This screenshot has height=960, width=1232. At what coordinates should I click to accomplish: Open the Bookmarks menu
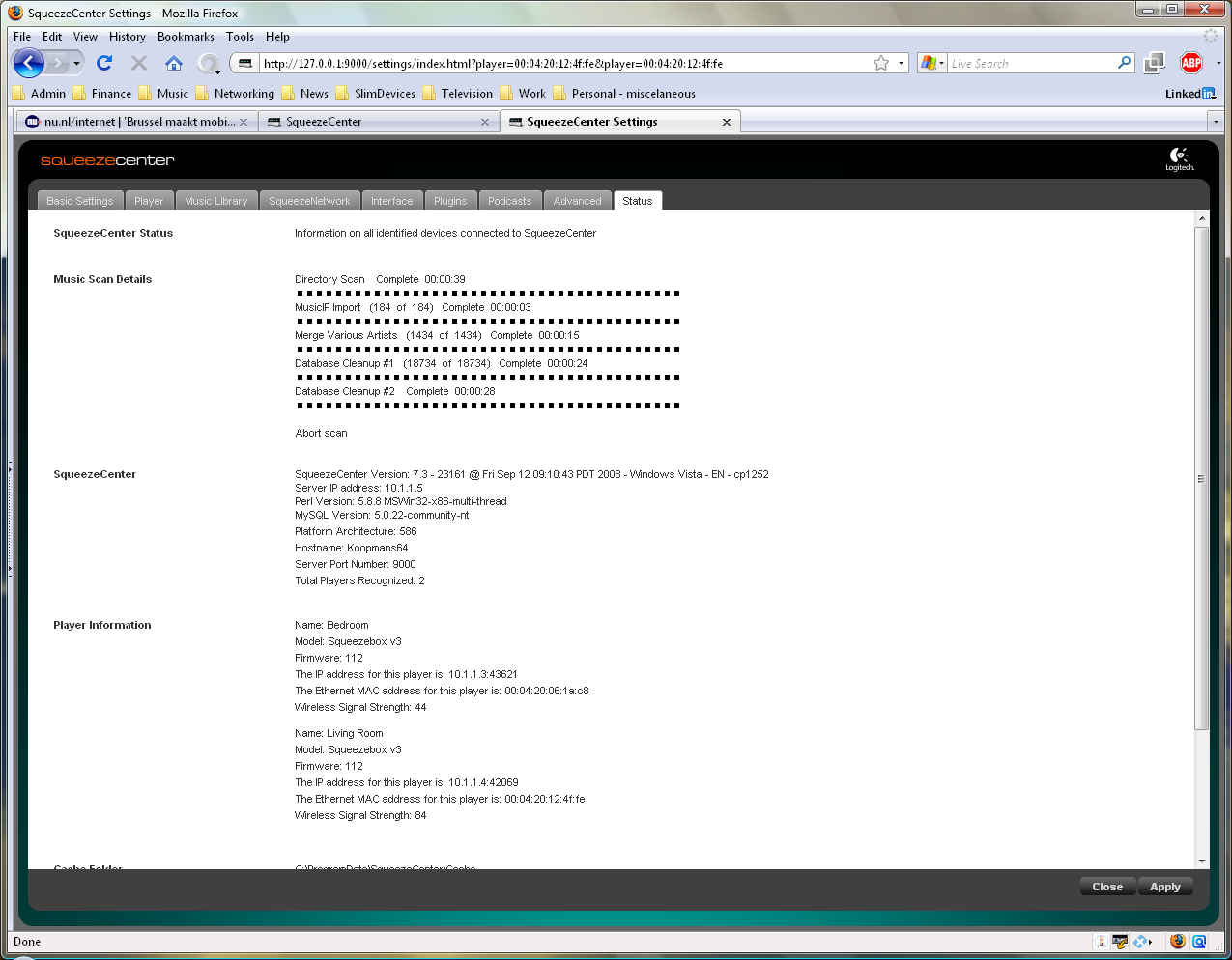[x=186, y=37]
